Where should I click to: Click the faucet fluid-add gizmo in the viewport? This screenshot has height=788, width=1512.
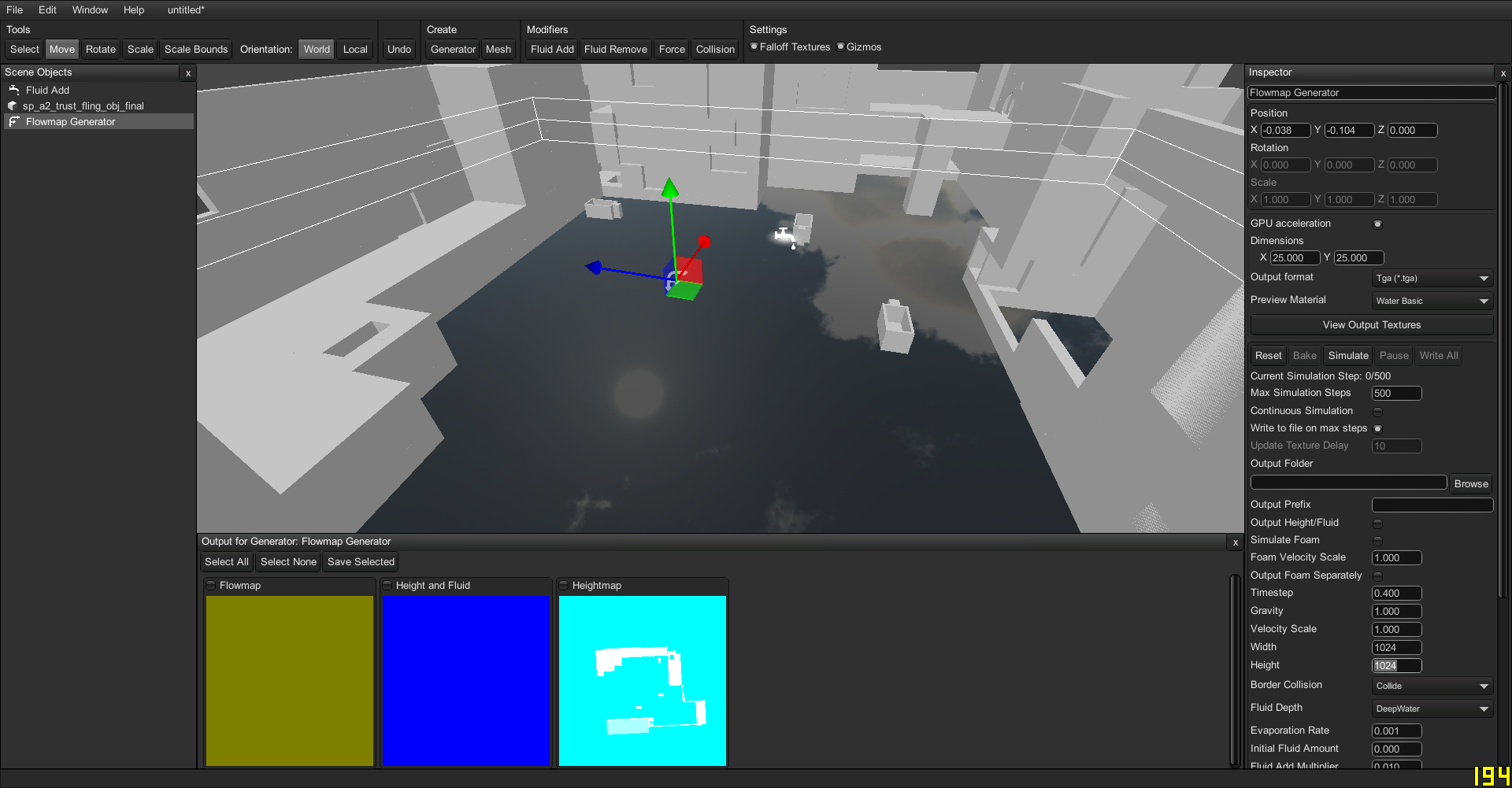[785, 236]
